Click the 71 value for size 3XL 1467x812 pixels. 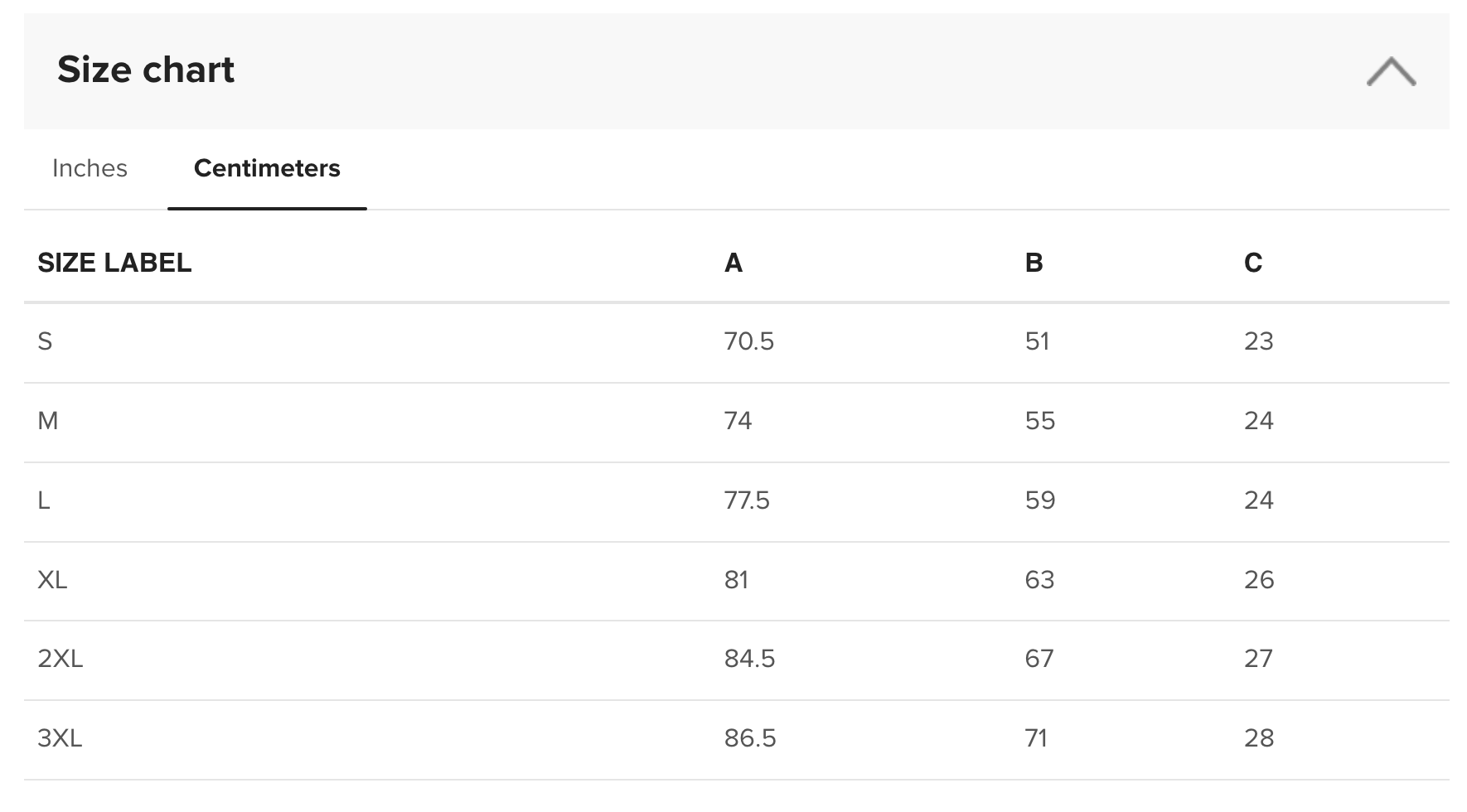click(x=1036, y=738)
